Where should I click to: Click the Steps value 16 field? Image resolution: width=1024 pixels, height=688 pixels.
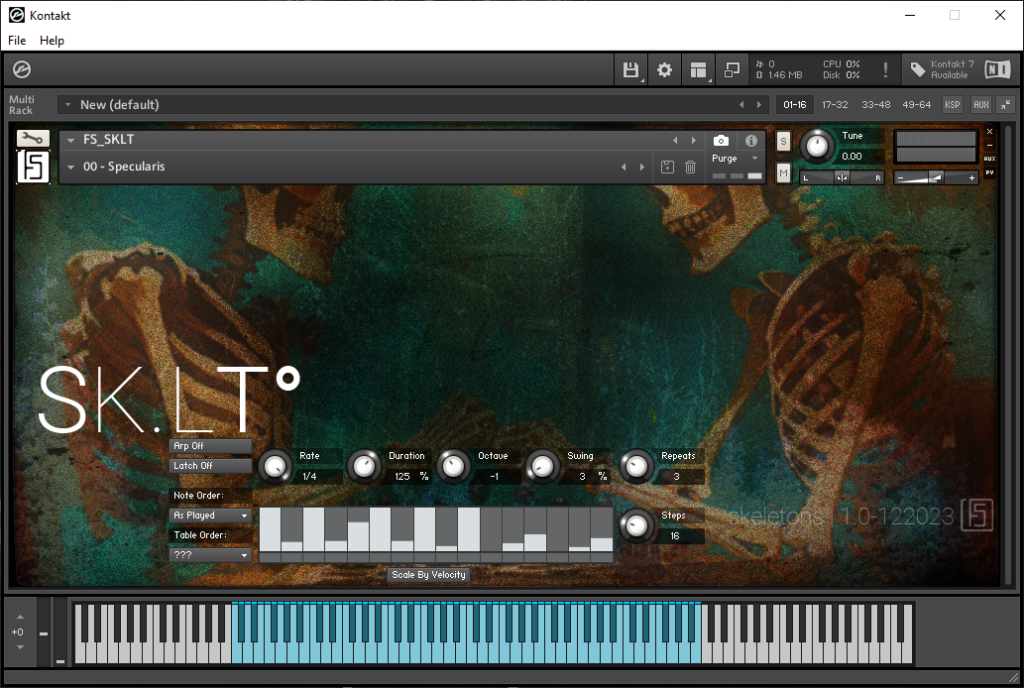pyautogui.click(x=679, y=536)
